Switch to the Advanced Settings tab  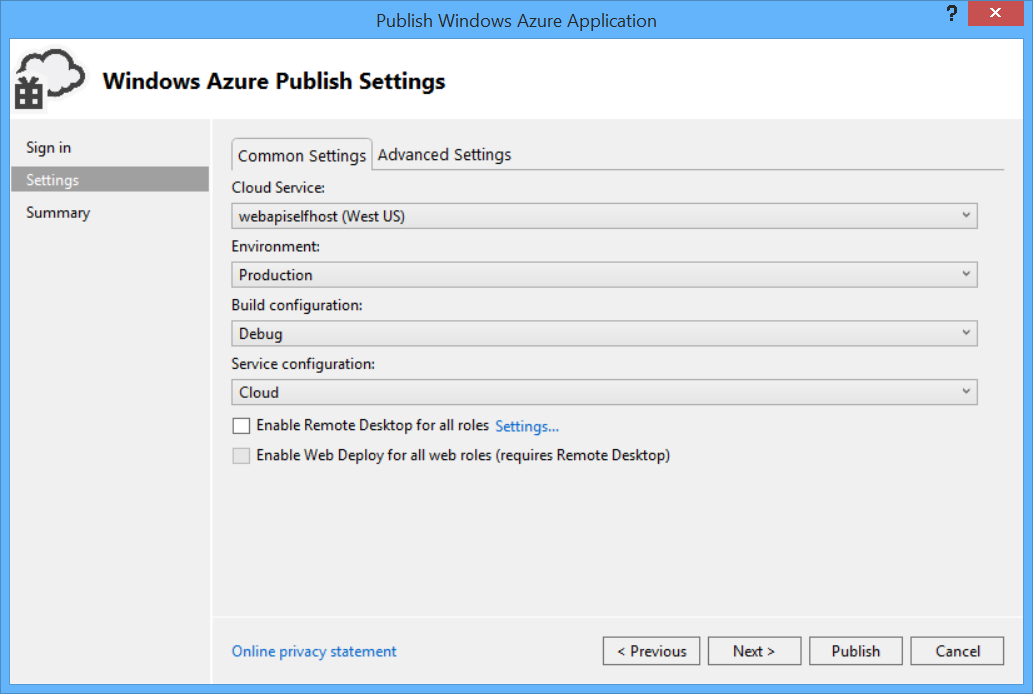pyautogui.click(x=444, y=154)
